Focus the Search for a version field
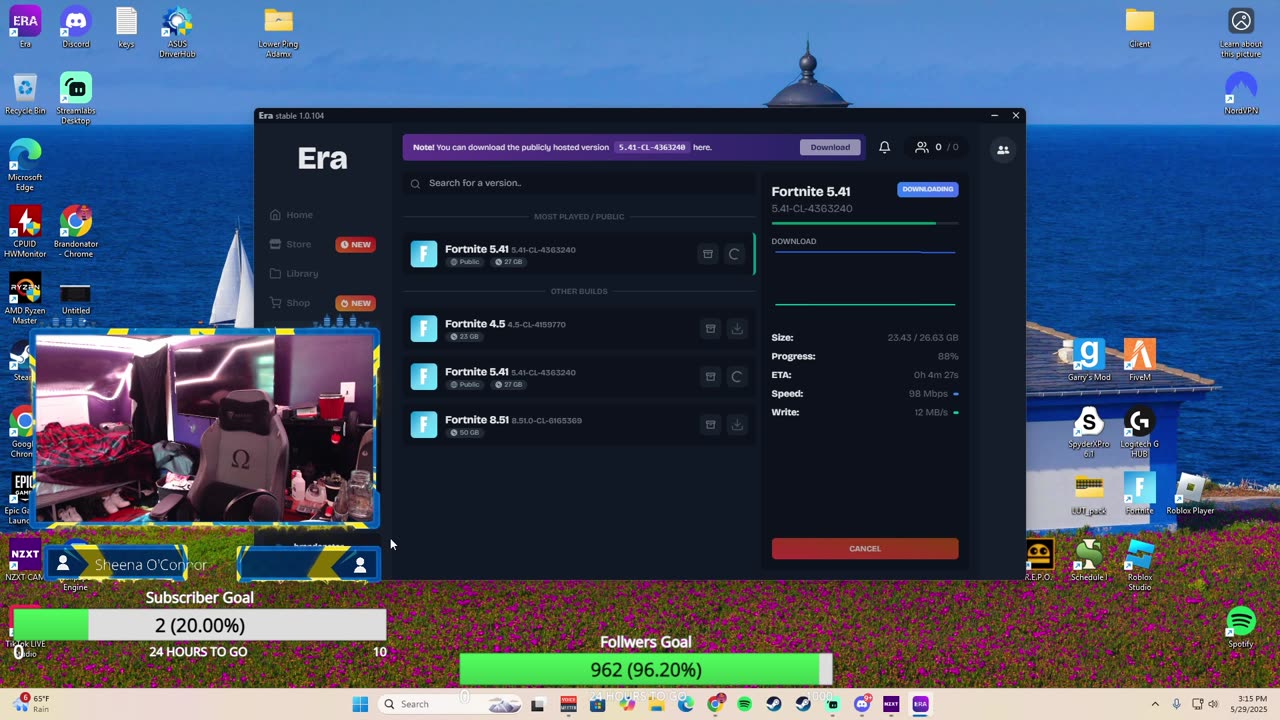The image size is (1280, 720). click(x=579, y=183)
